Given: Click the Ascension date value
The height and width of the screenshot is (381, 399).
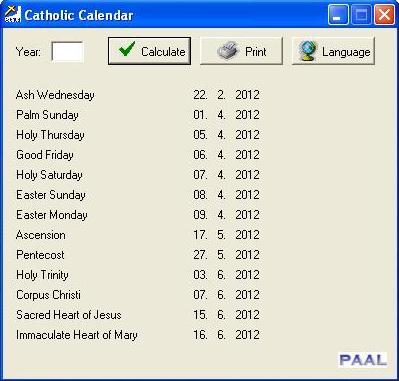Looking at the screenshot, I should 226,235.
